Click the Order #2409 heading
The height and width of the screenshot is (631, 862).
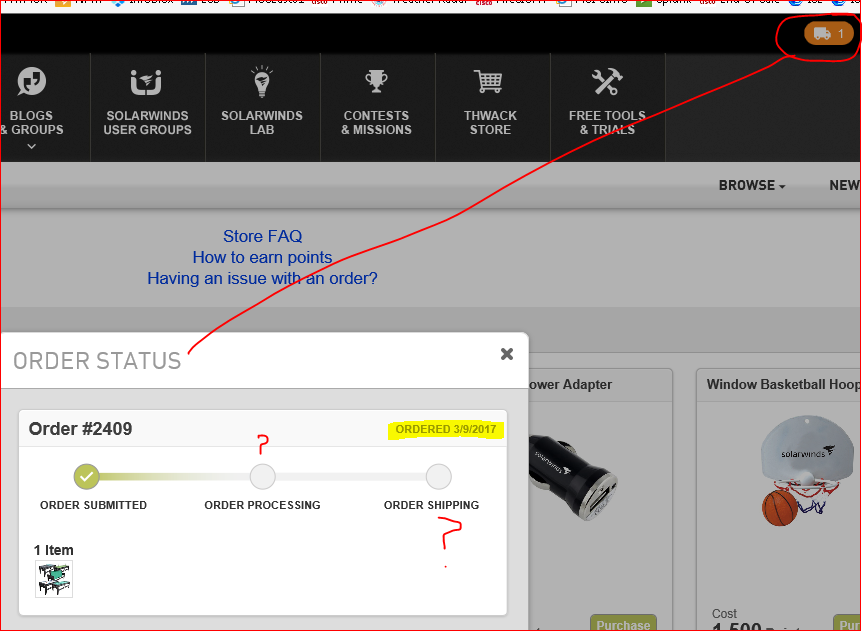click(80, 429)
